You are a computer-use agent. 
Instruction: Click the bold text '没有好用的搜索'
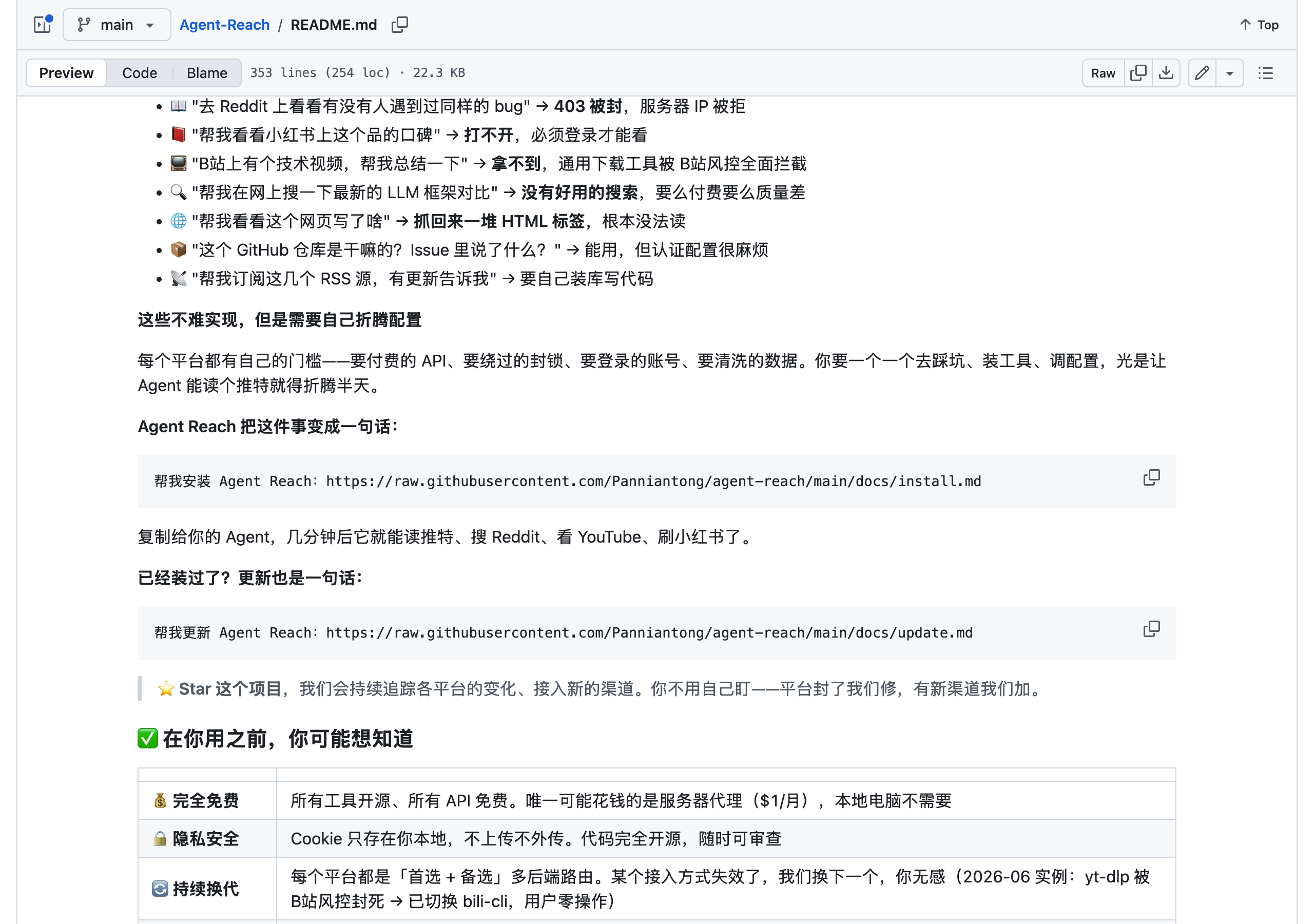click(x=579, y=192)
